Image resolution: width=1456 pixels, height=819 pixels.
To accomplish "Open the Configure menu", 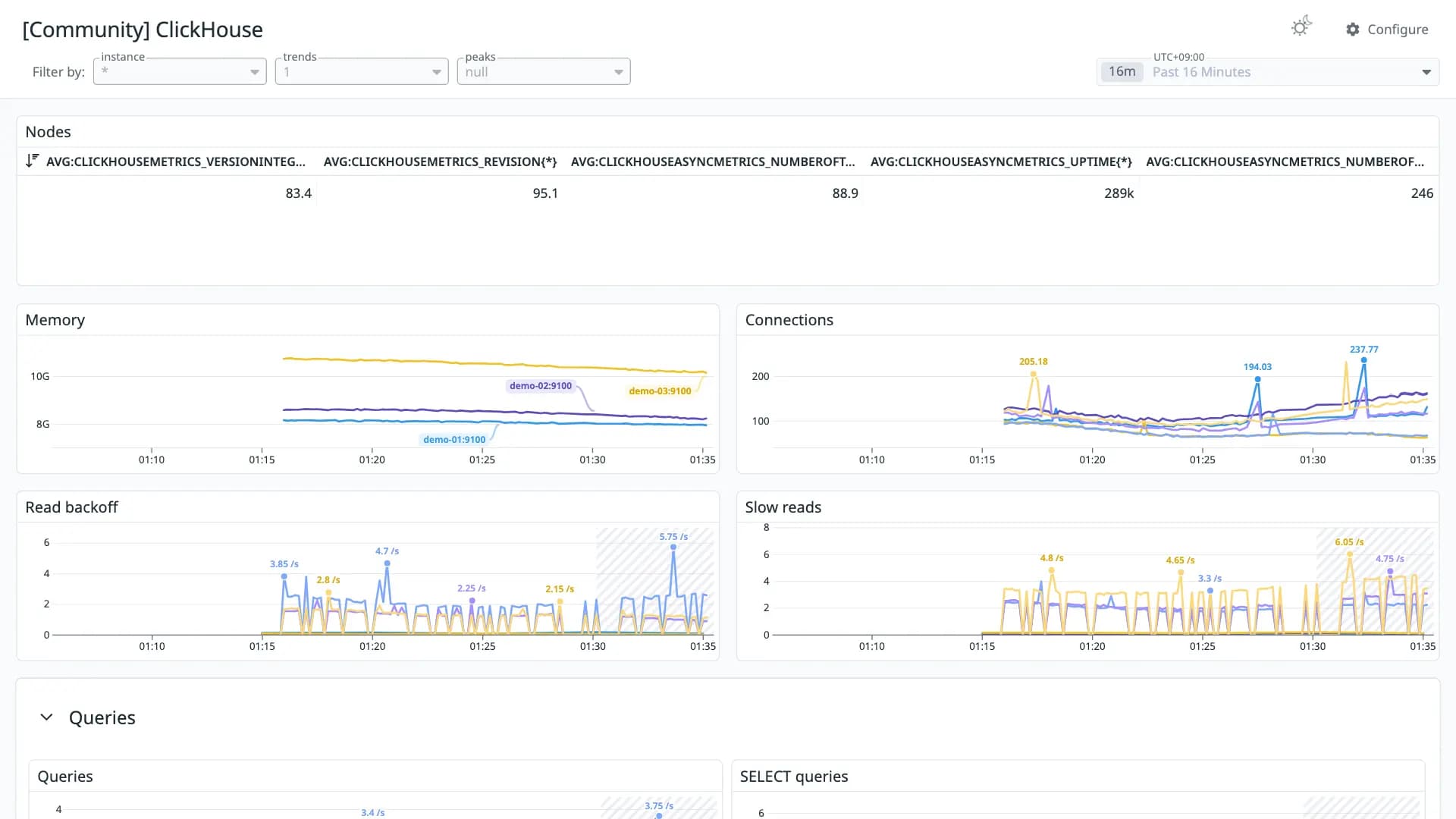I will [1387, 30].
